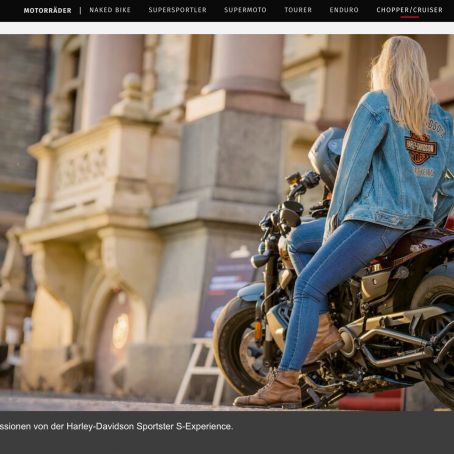Click the Harley-Davidson Sportster S-Experience caption
Screen dimensions: 454x454
pos(116,426)
